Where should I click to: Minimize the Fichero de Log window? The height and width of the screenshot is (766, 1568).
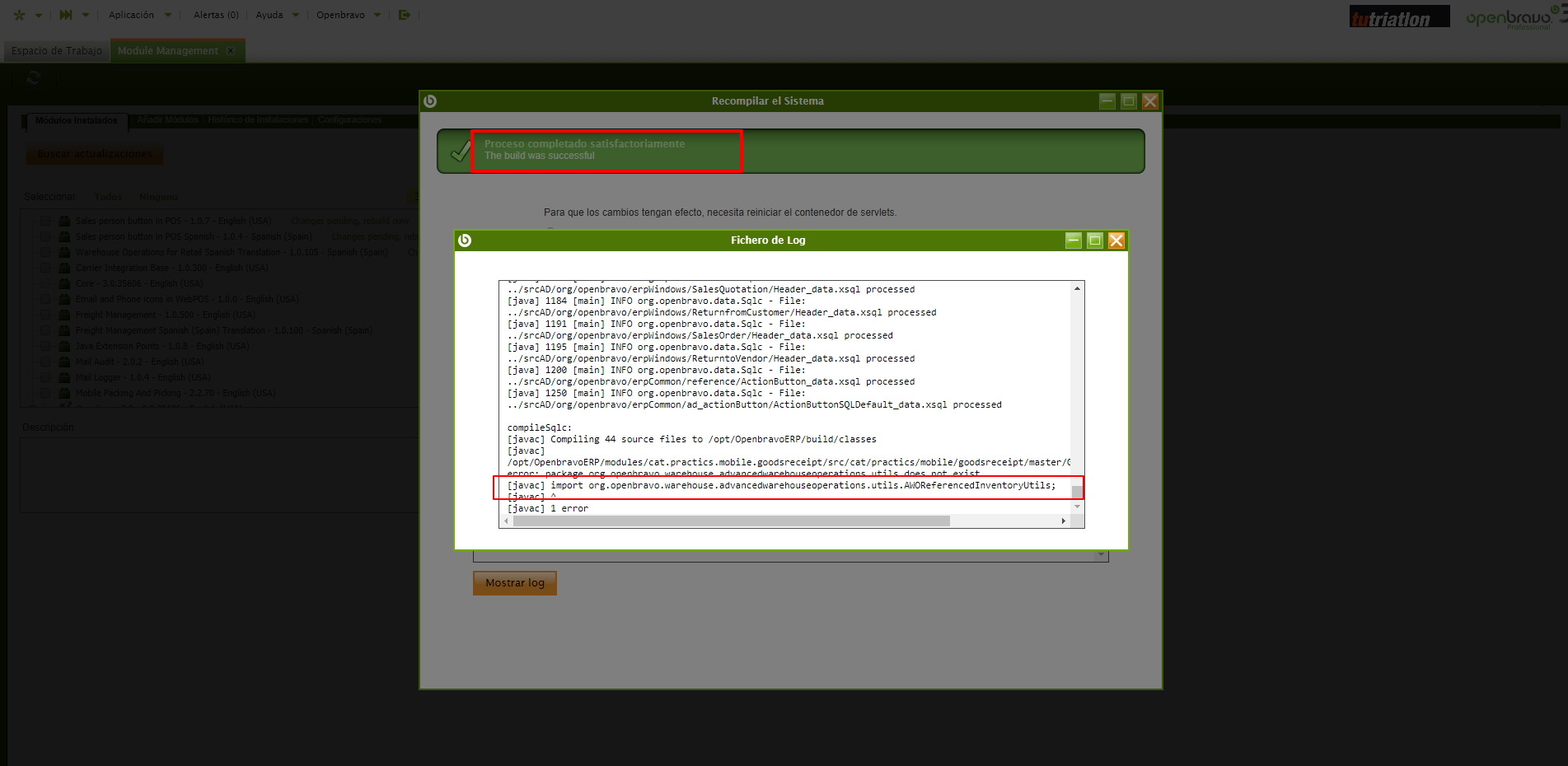pos(1074,241)
